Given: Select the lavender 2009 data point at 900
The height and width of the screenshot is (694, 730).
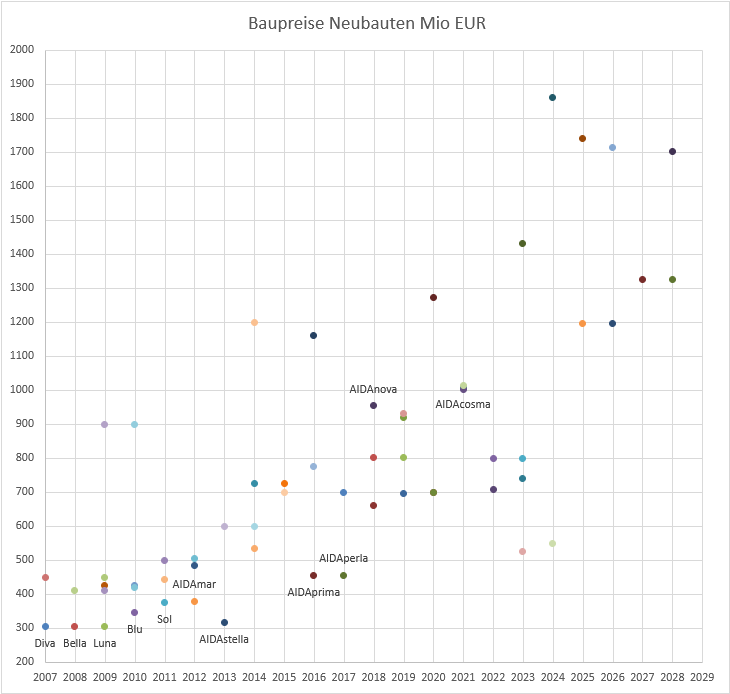Looking at the screenshot, I should [104, 424].
